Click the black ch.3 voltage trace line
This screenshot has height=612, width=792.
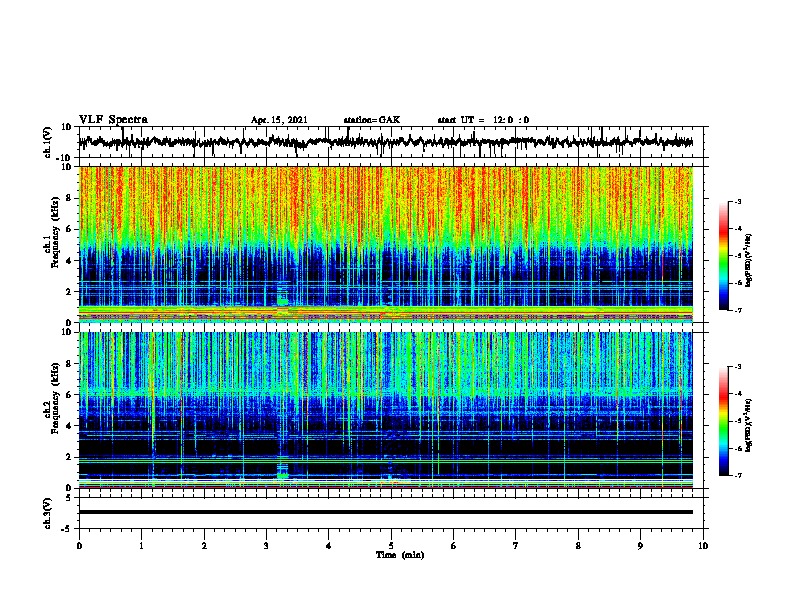click(x=385, y=512)
